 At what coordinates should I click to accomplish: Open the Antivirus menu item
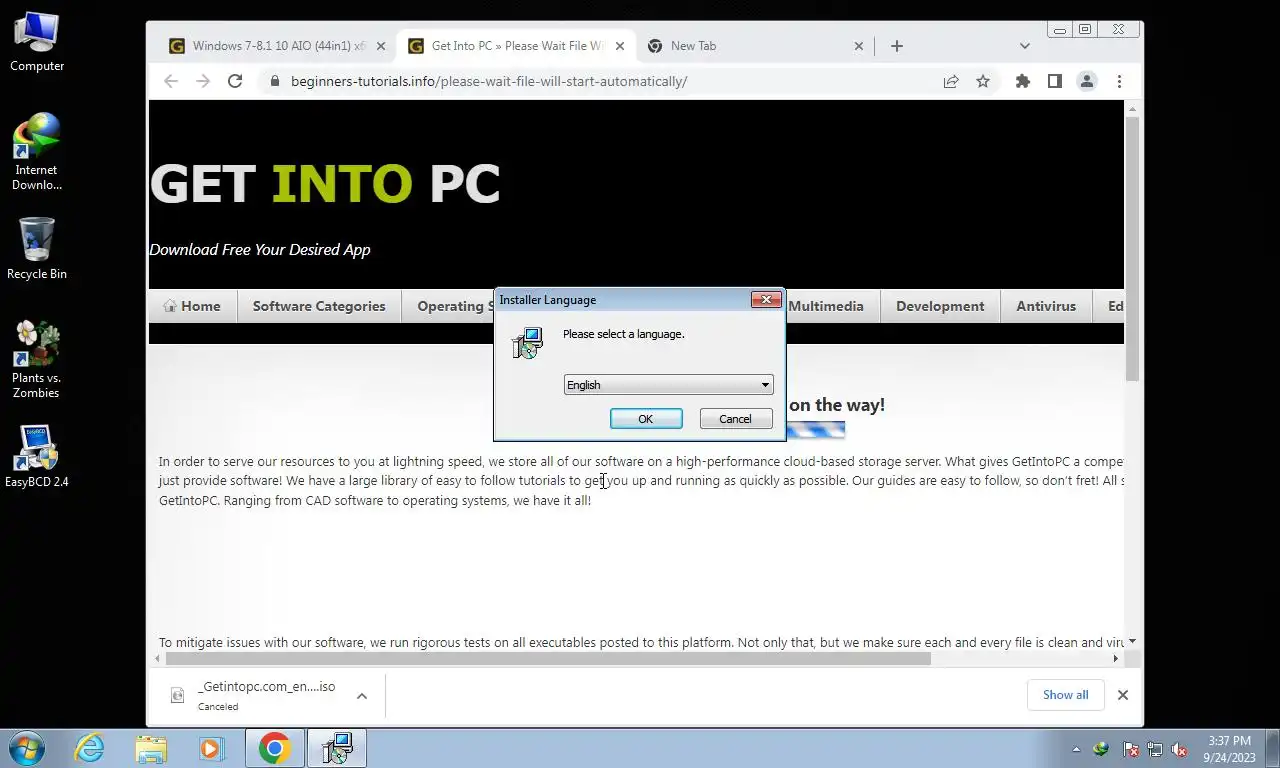point(1046,306)
